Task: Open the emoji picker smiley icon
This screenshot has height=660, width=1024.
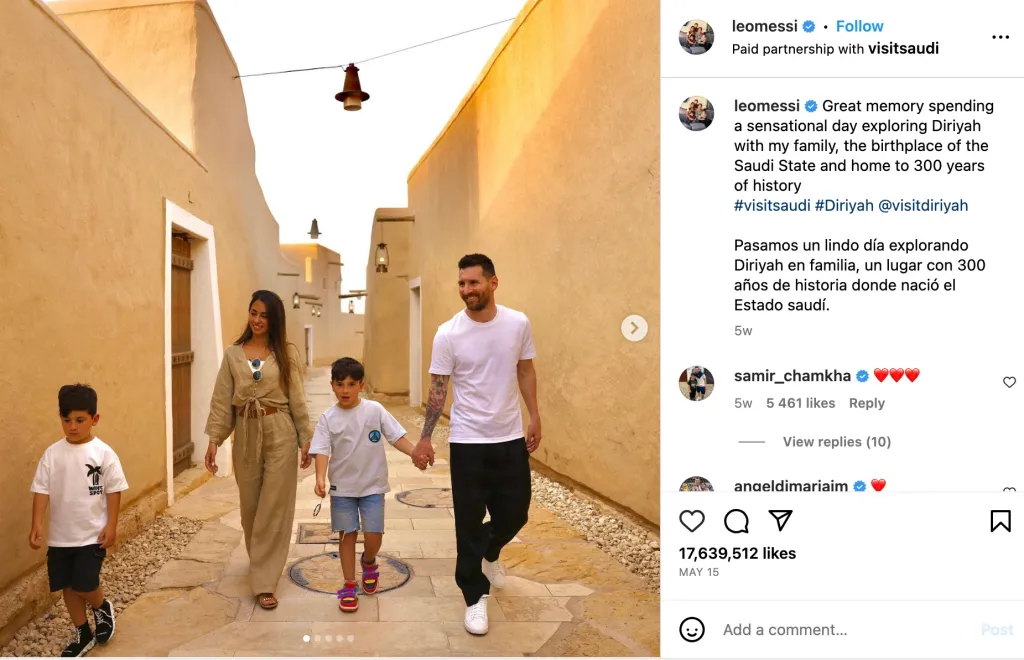Action: tap(692, 629)
